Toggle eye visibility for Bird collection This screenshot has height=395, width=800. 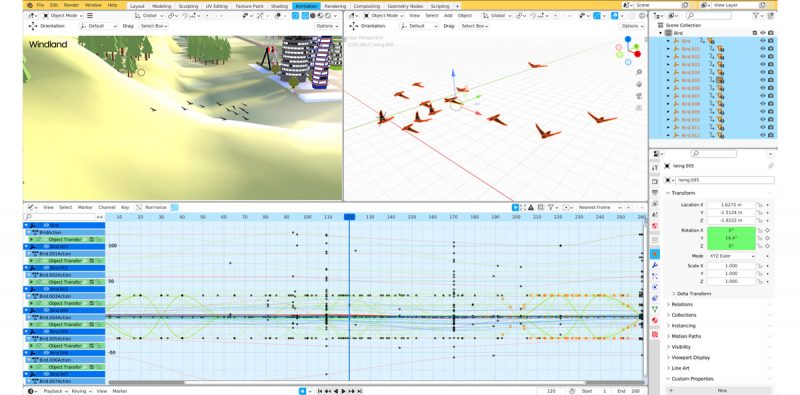point(763,33)
